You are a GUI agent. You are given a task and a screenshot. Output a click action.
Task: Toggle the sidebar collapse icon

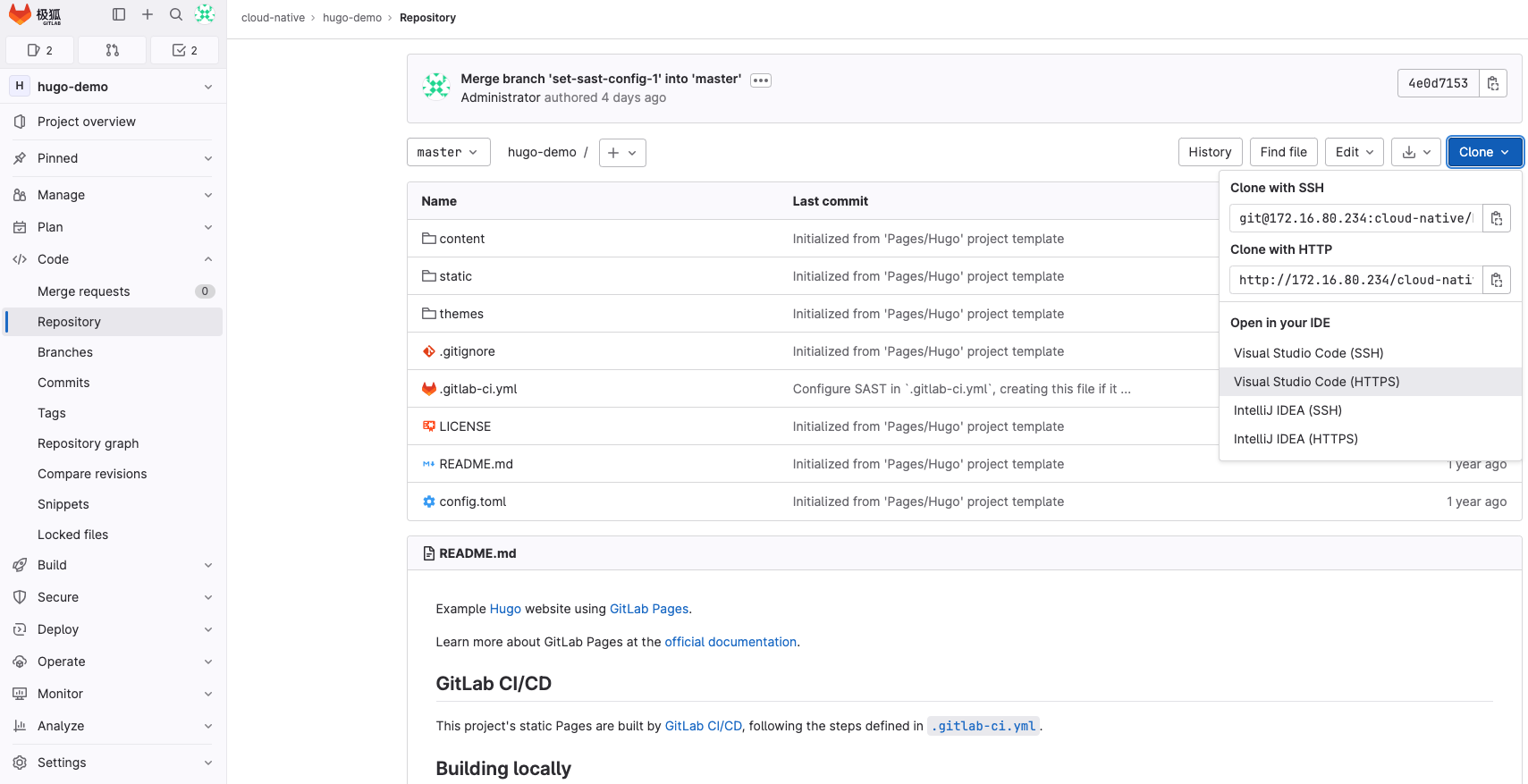(119, 14)
